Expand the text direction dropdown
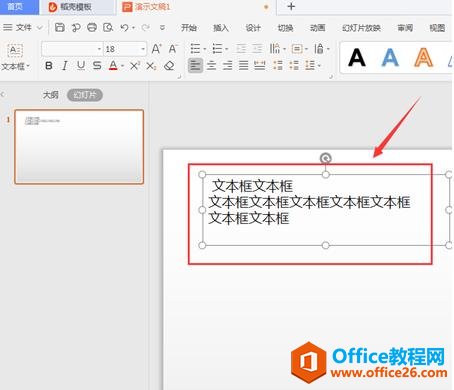Viewport: 454px width, 390px height. point(284,49)
